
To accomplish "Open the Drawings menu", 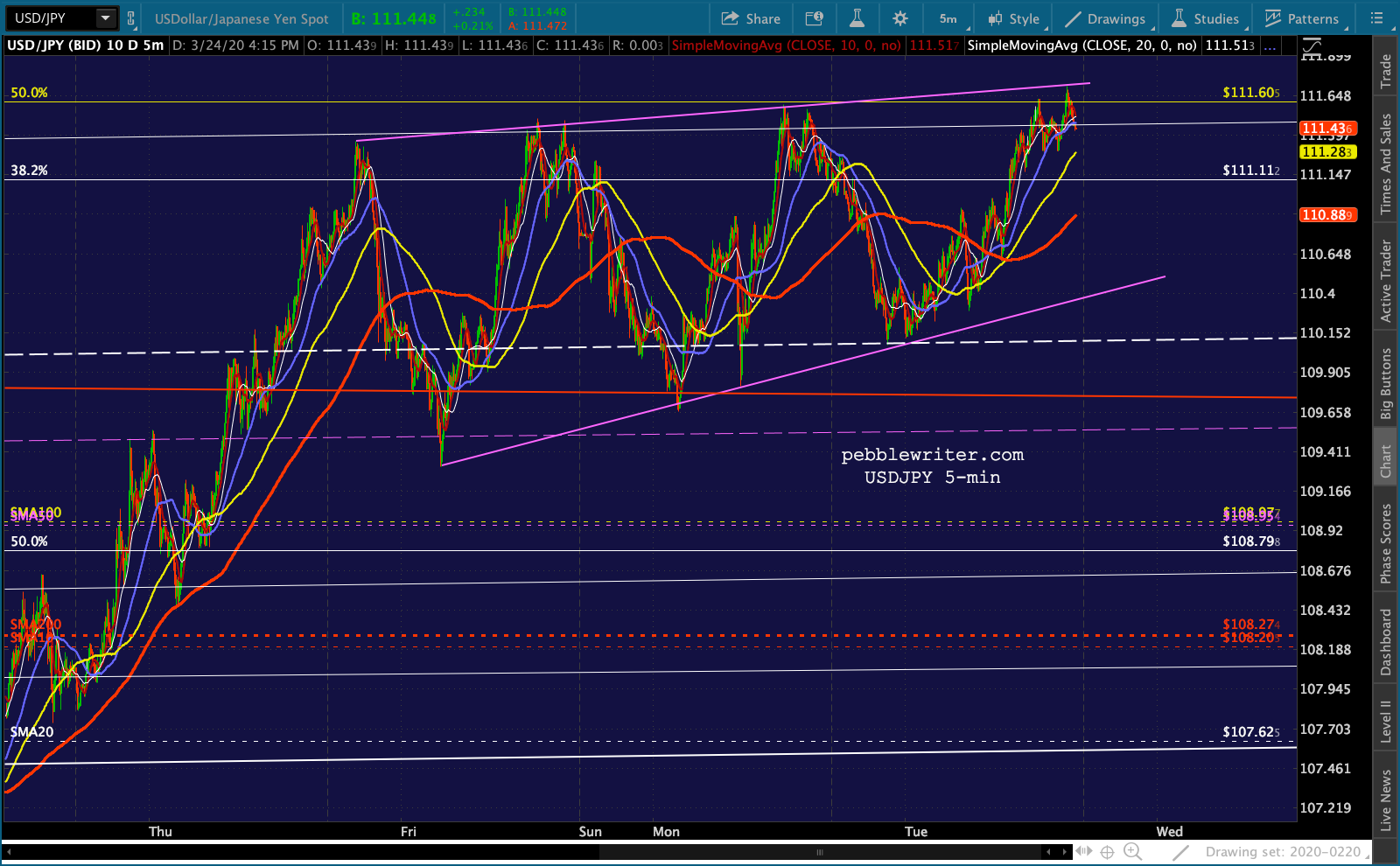I will click(1105, 18).
